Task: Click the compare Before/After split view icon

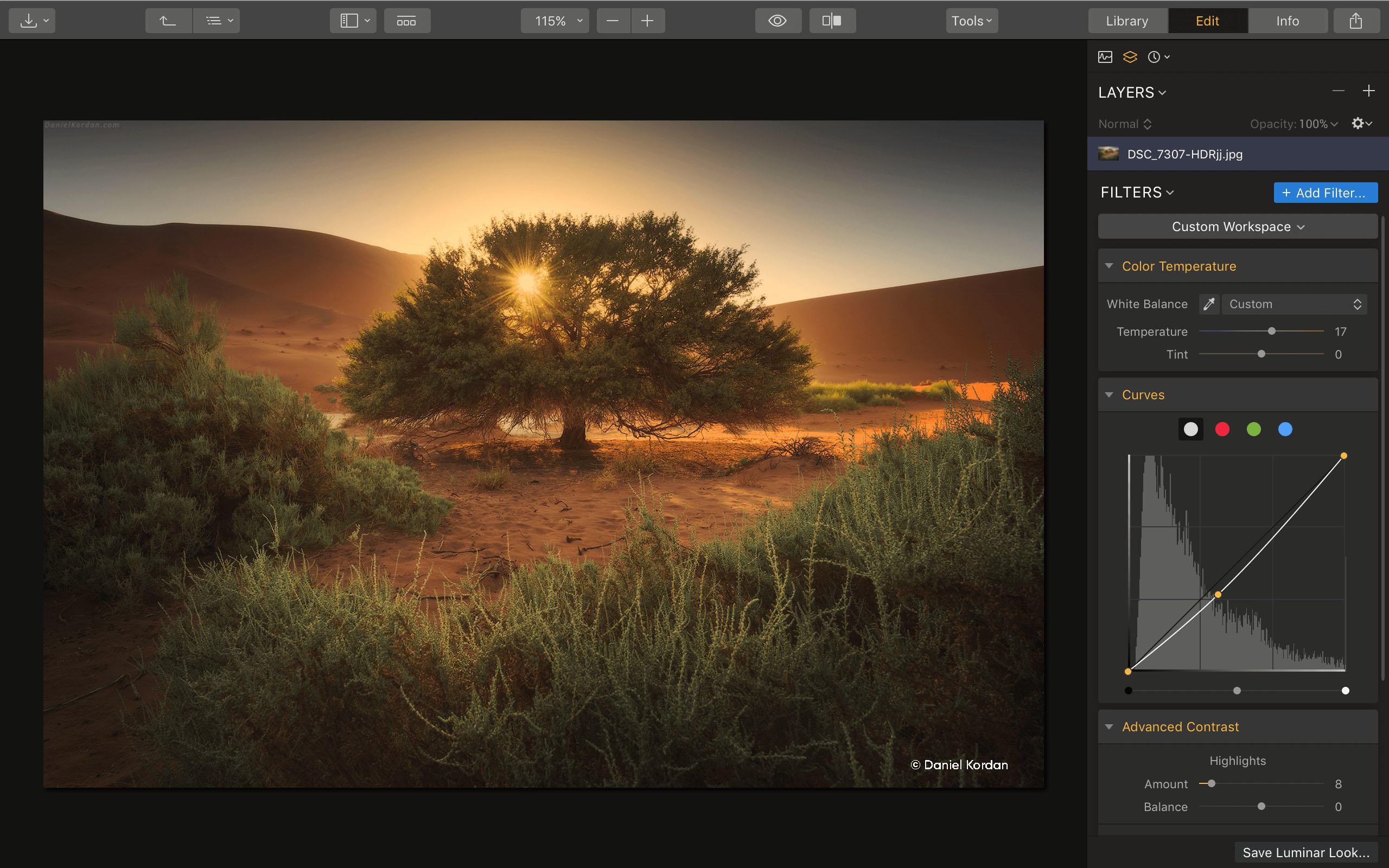Action: point(832,20)
